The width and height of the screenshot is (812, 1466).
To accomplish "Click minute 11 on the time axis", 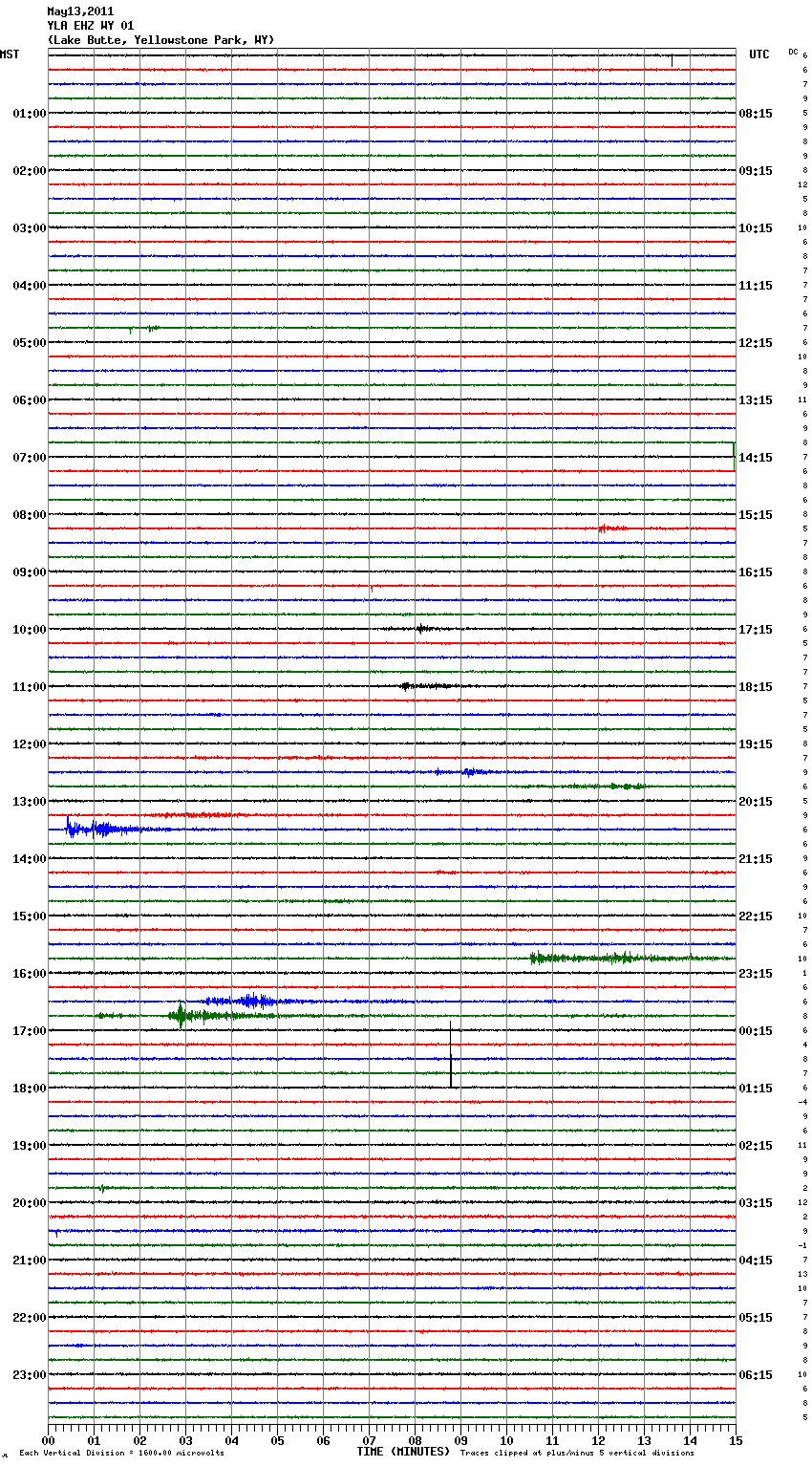I will click(x=552, y=1440).
